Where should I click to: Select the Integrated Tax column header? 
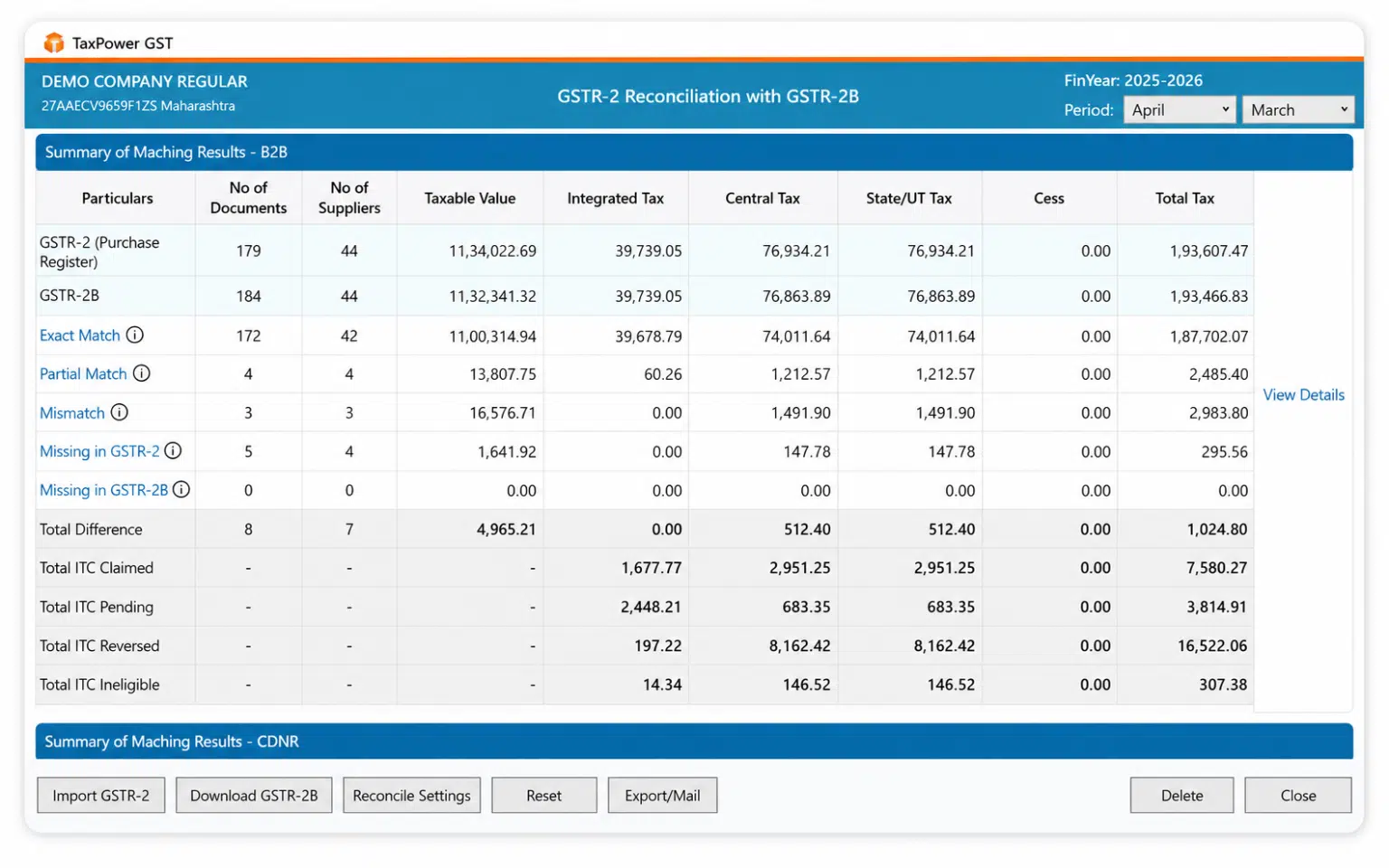[x=616, y=198]
